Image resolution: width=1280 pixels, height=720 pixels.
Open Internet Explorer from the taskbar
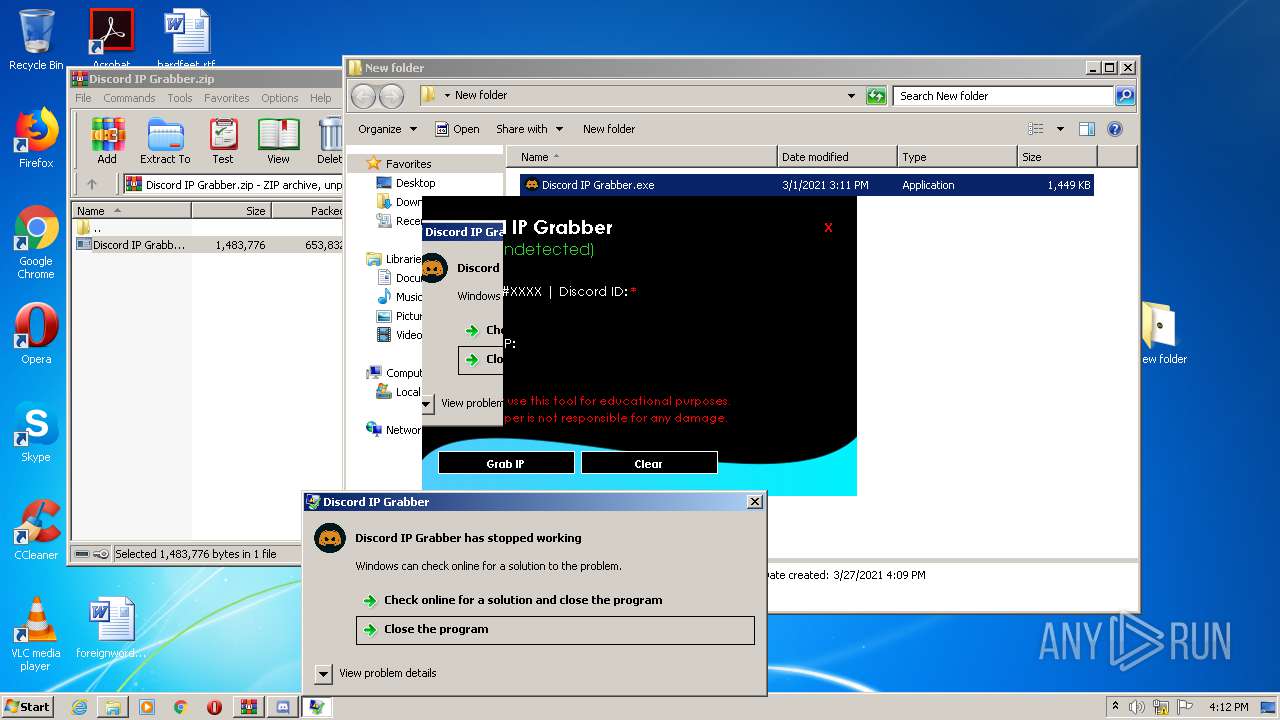(79, 707)
